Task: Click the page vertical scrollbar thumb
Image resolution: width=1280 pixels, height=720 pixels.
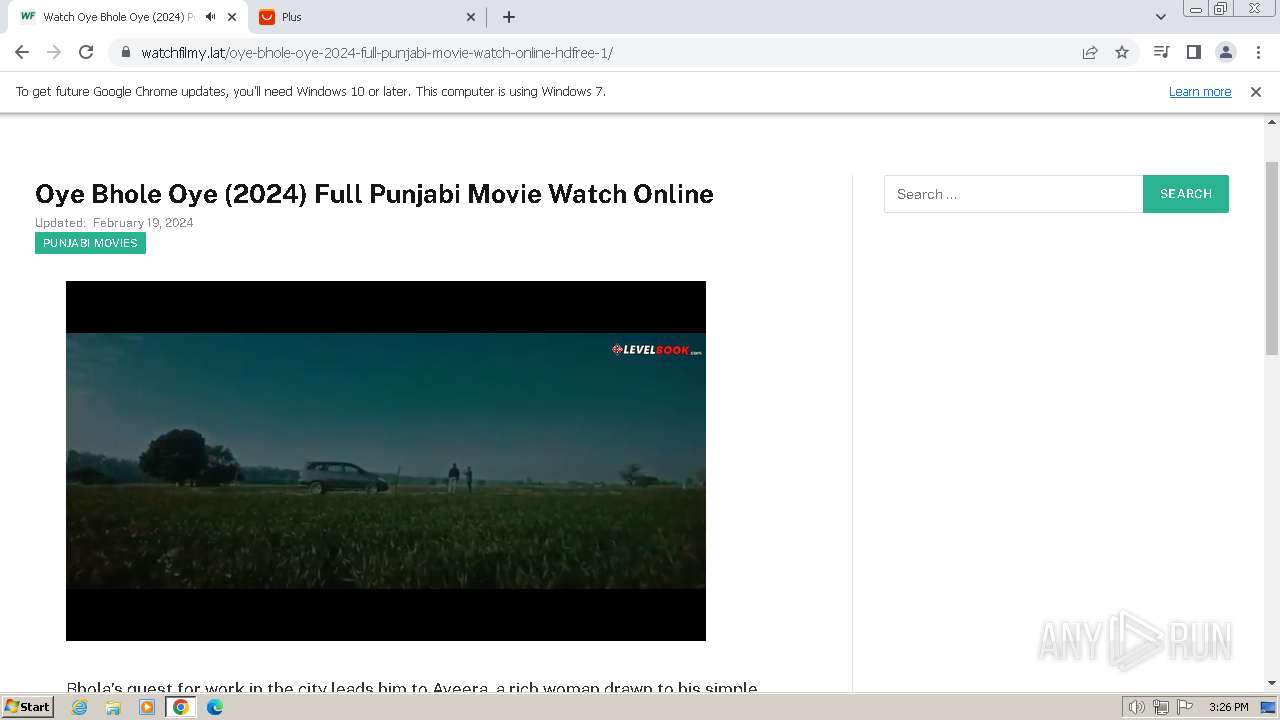Action: point(1272,258)
